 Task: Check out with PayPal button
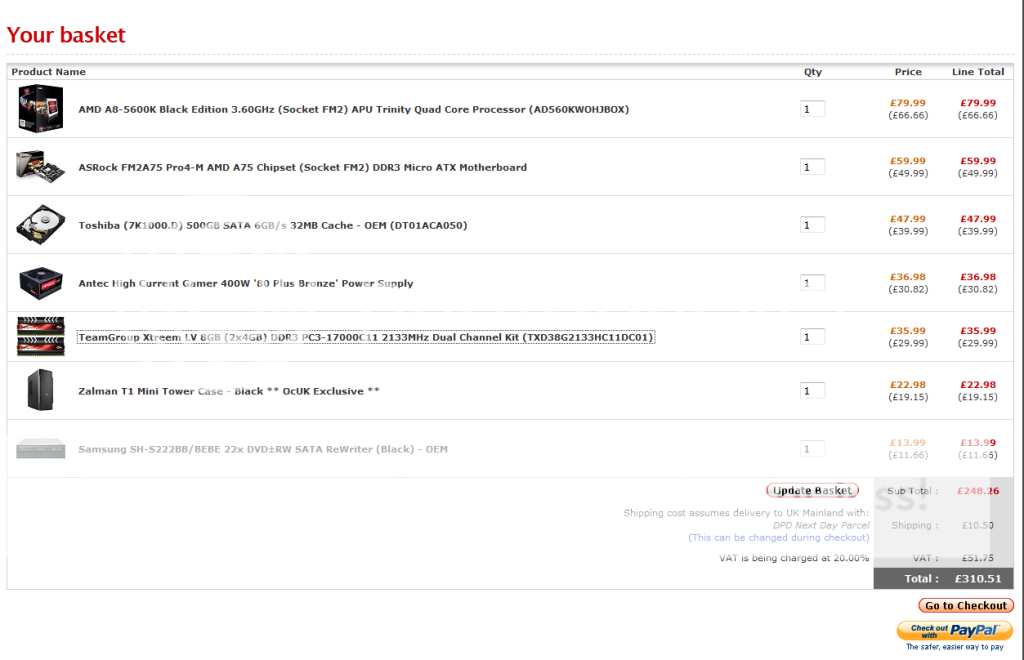click(955, 631)
